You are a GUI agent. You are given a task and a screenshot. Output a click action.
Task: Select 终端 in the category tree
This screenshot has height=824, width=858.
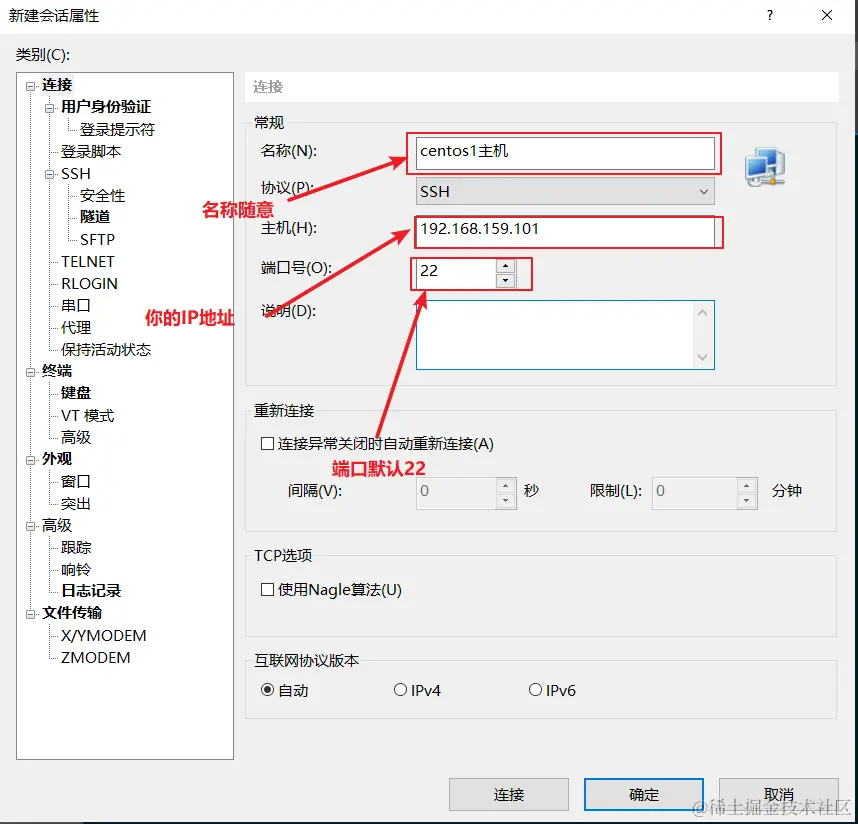[x=57, y=372]
